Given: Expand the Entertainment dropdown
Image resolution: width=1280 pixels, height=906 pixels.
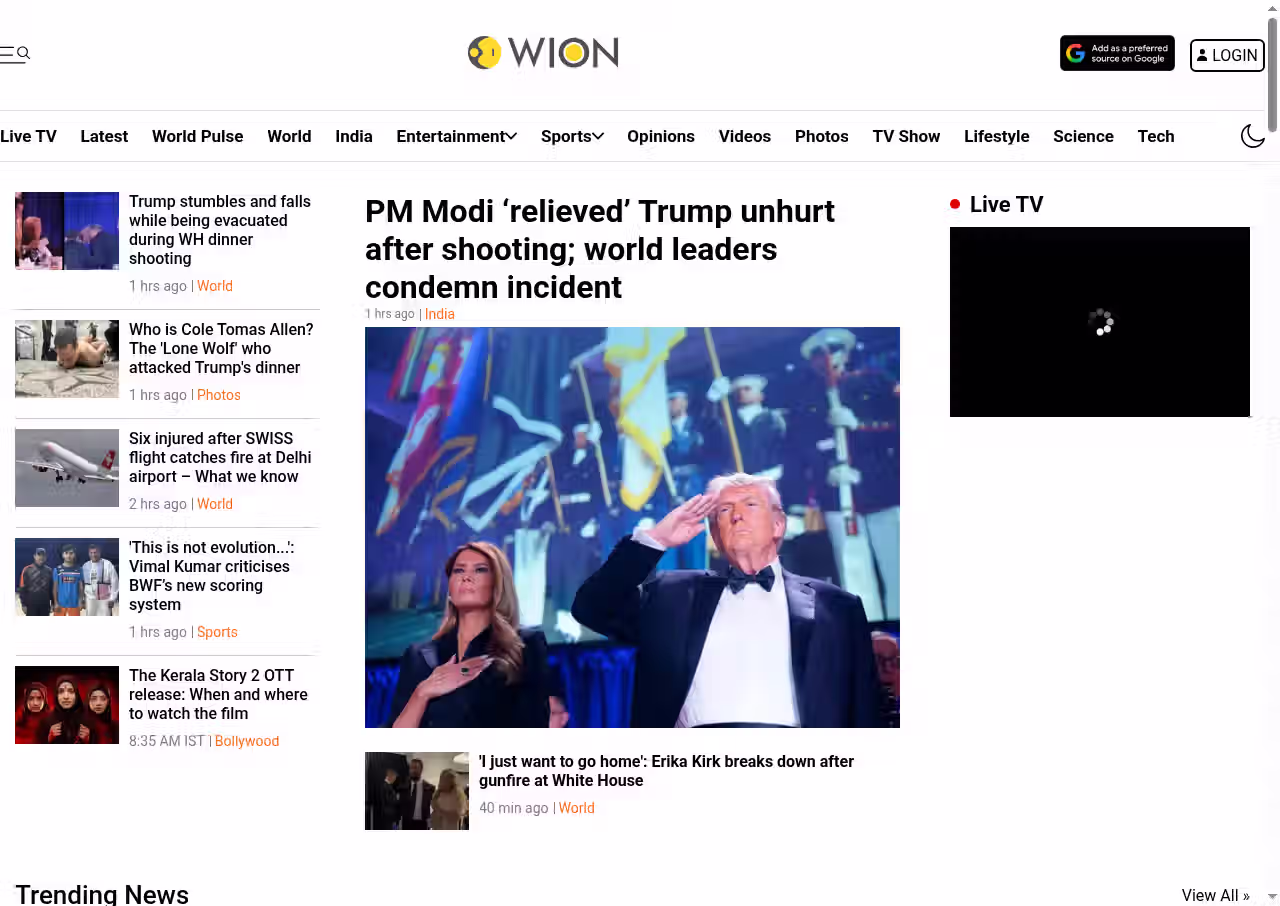Looking at the screenshot, I should 456,136.
